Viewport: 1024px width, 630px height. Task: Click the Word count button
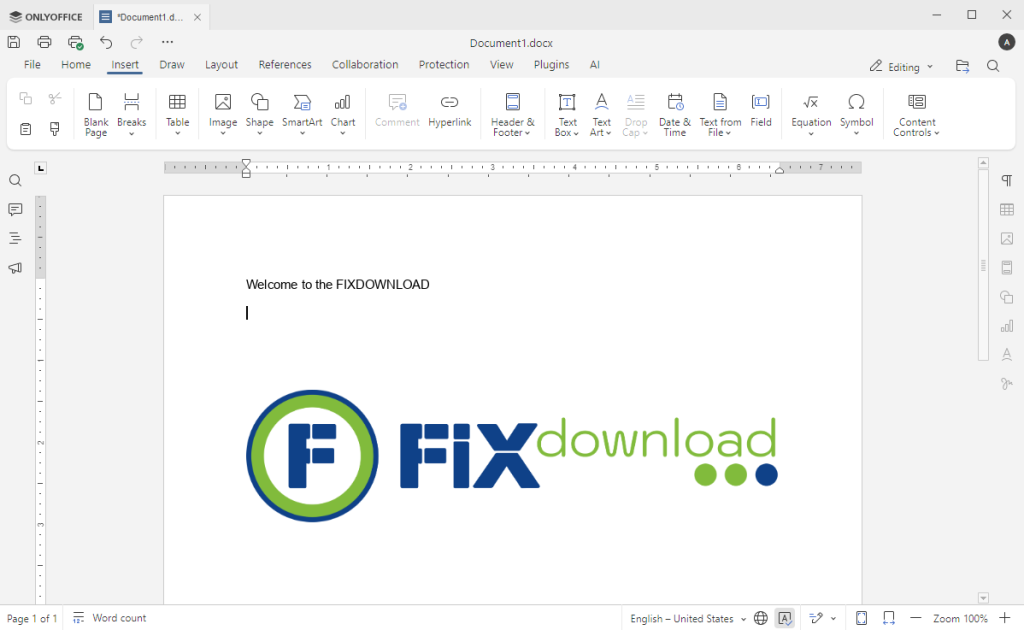(x=110, y=619)
